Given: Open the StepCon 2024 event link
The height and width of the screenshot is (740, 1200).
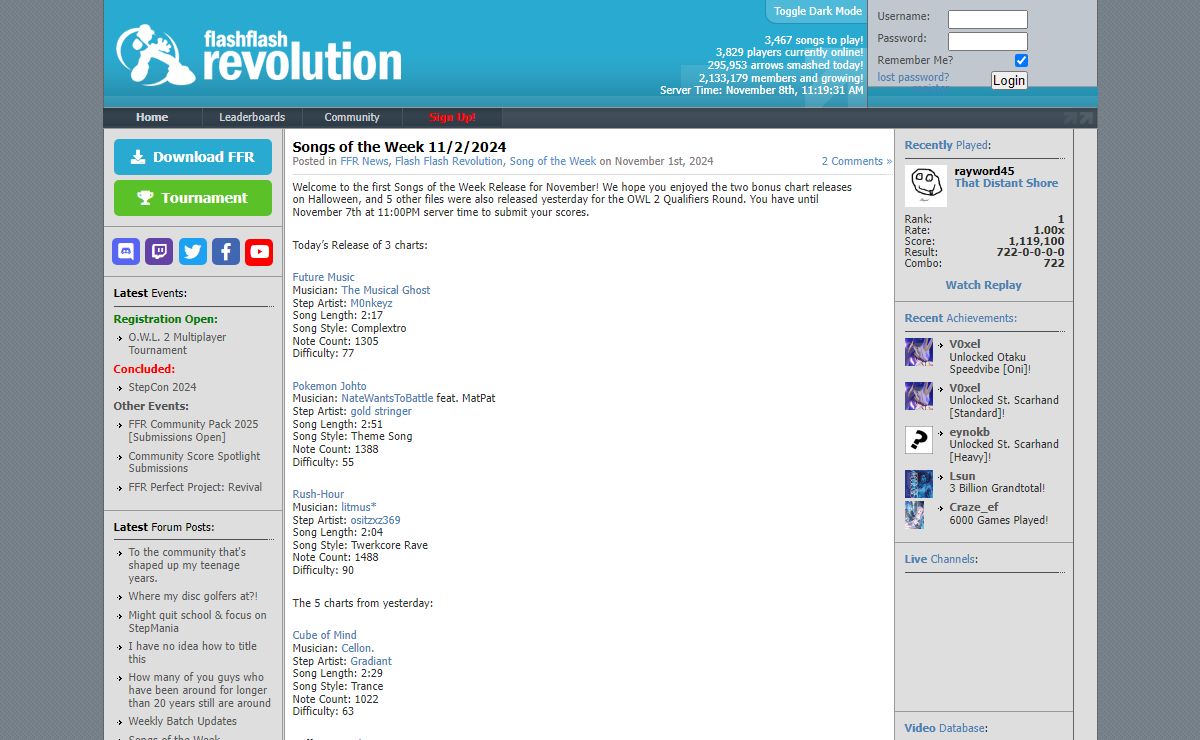Looking at the screenshot, I should 162,387.
